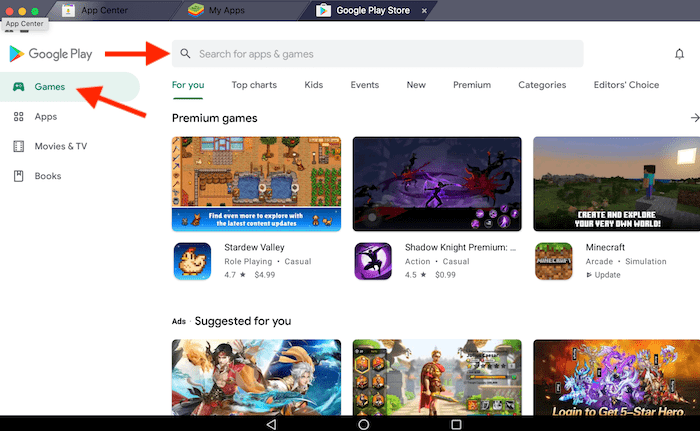The width and height of the screenshot is (700, 431).
Task: Select Apps in the sidebar
Action: (70, 117)
